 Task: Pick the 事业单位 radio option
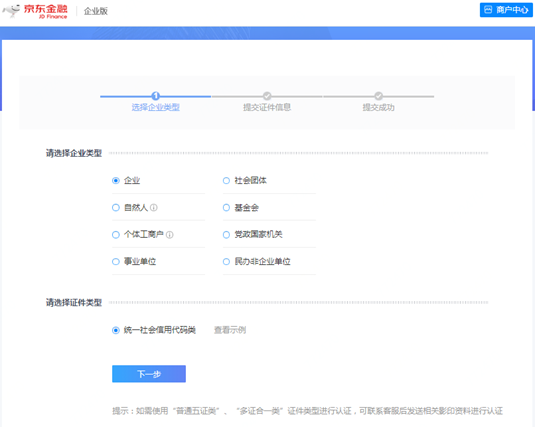116,262
